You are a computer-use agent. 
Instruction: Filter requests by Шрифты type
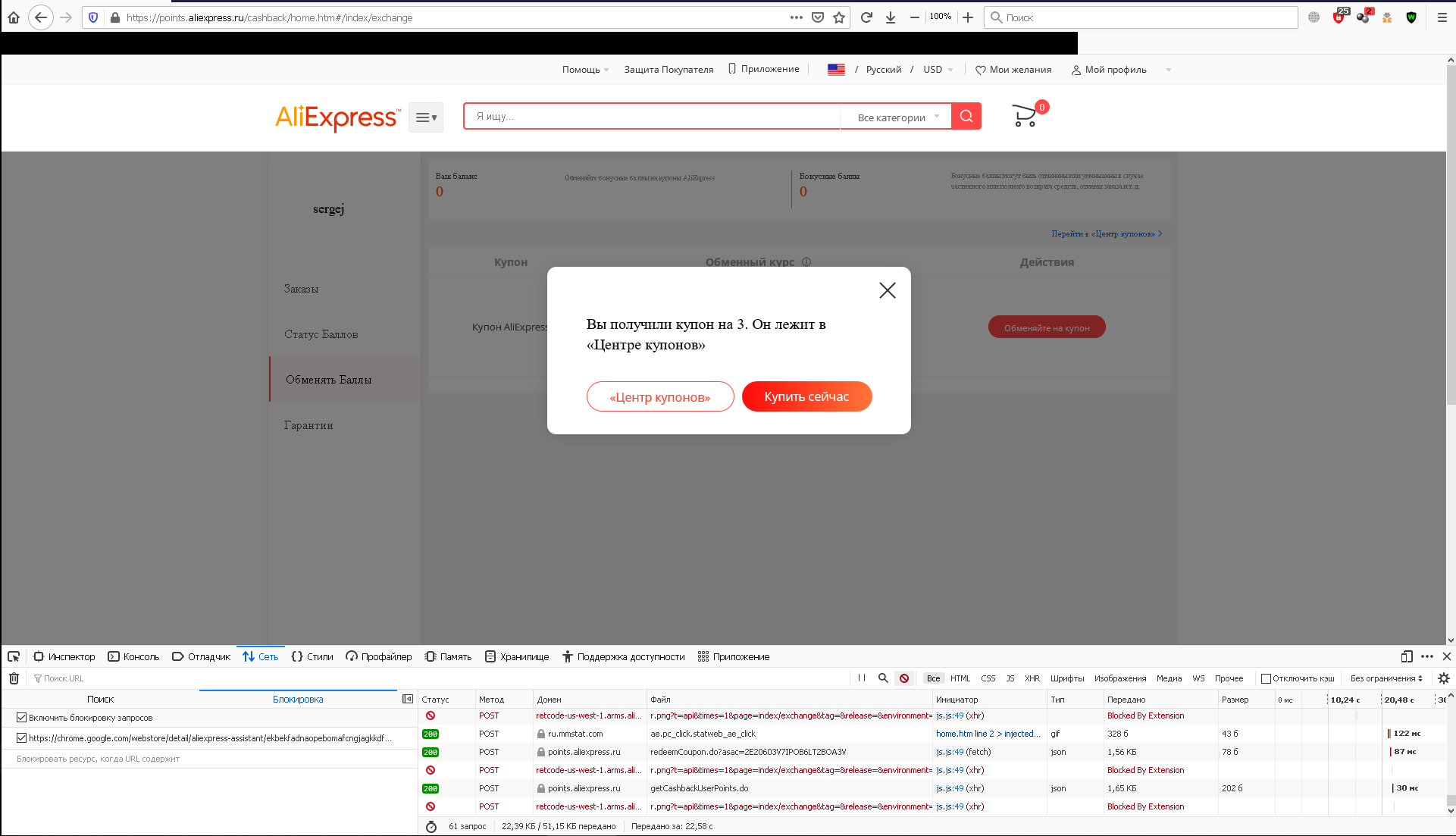(1067, 678)
